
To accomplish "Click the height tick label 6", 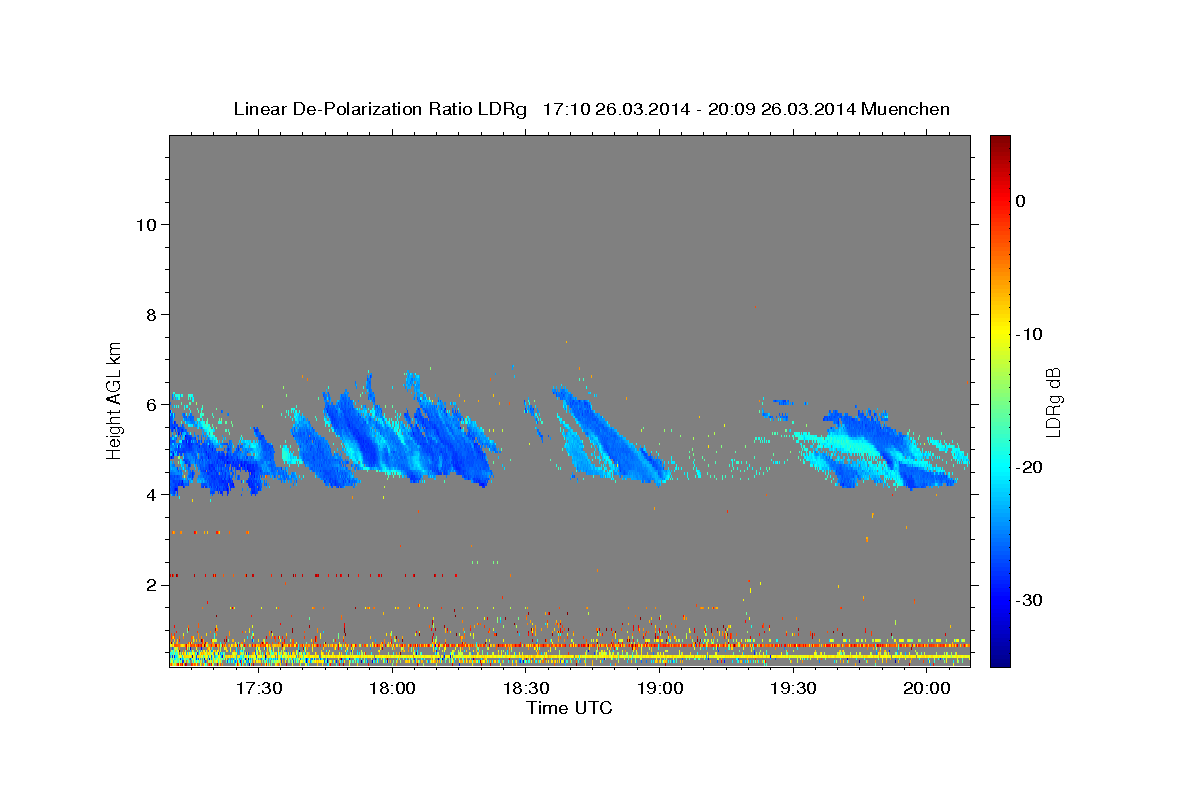I will pos(152,405).
